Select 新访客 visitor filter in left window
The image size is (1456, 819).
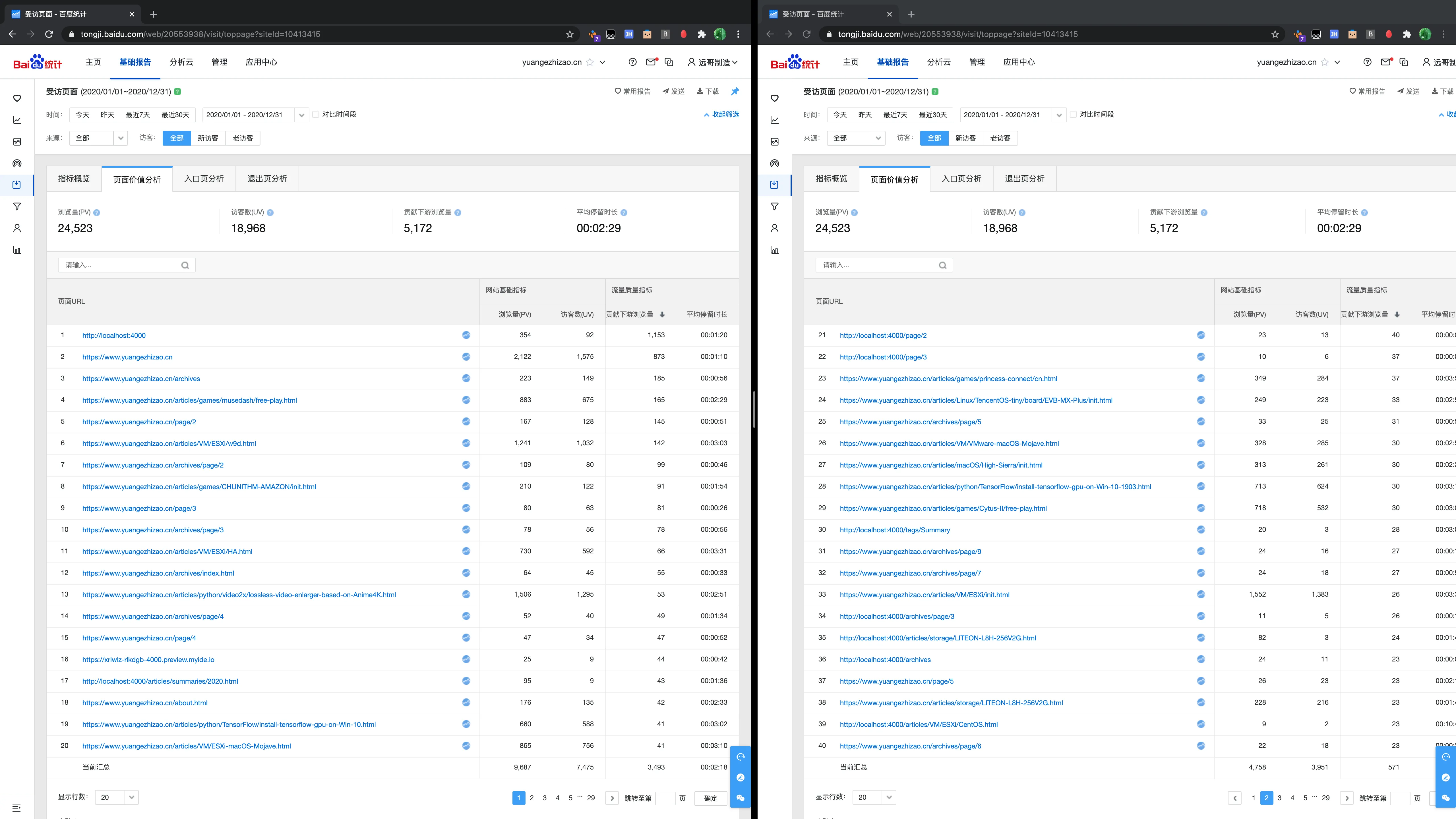207,138
